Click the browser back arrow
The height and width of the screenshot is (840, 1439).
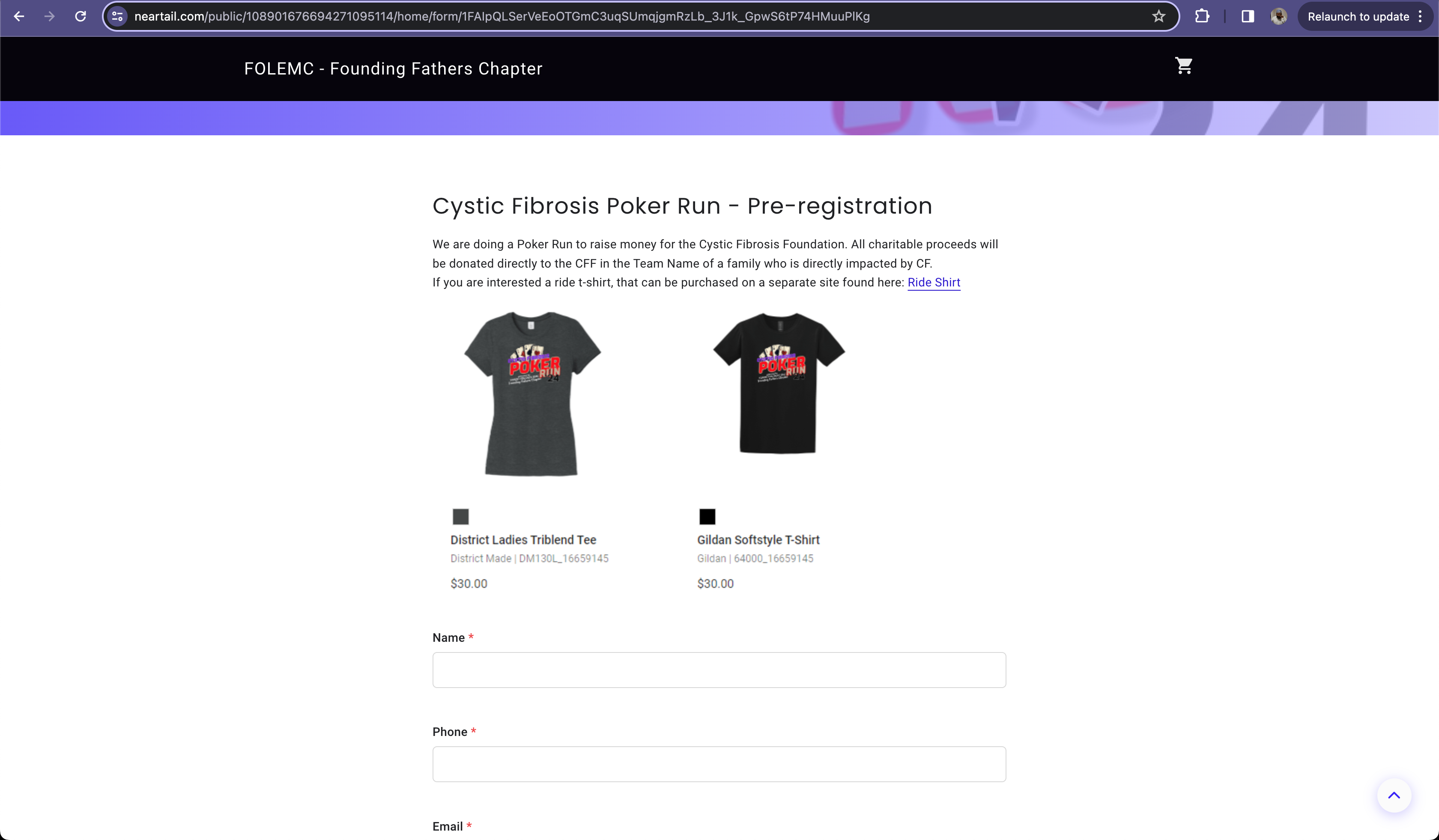(19, 17)
